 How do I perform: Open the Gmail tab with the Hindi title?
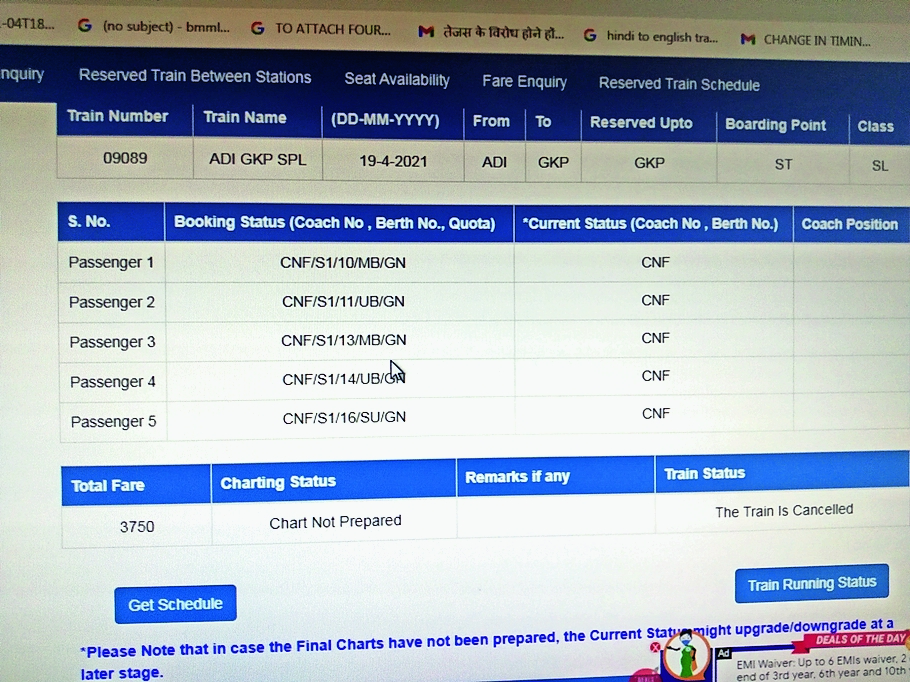click(490, 33)
